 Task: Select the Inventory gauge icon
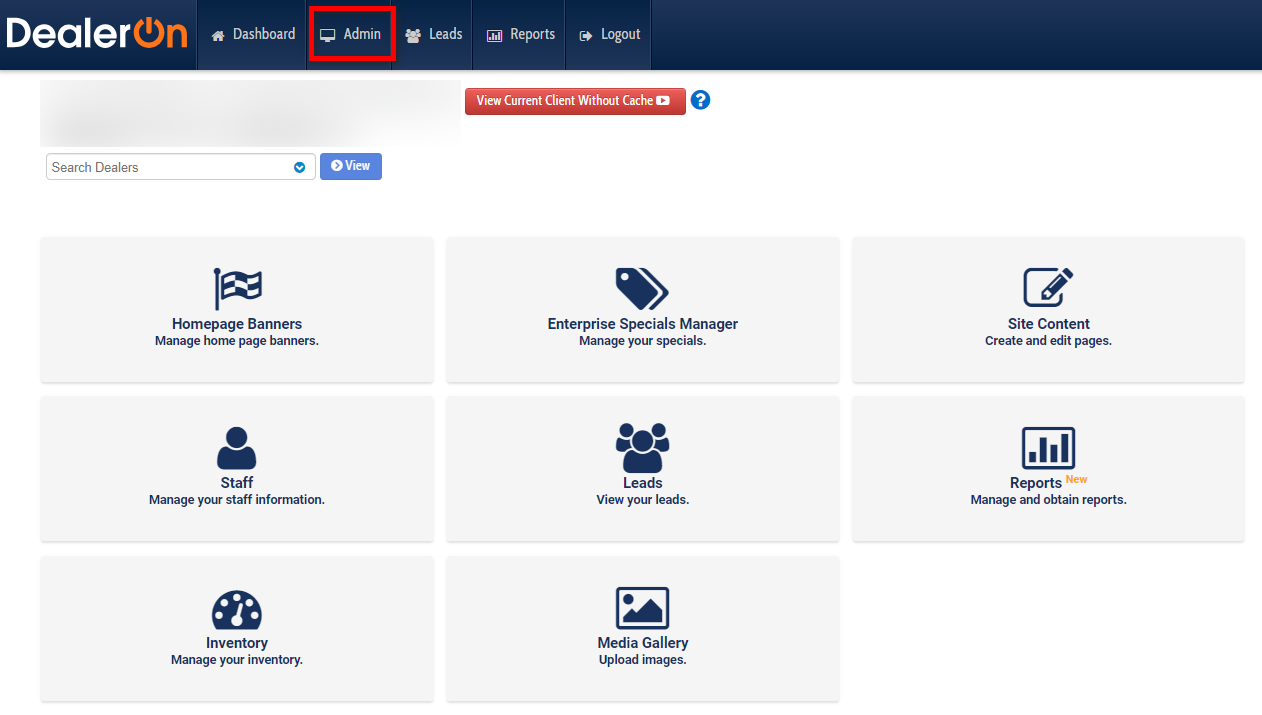(x=236, y=607)
